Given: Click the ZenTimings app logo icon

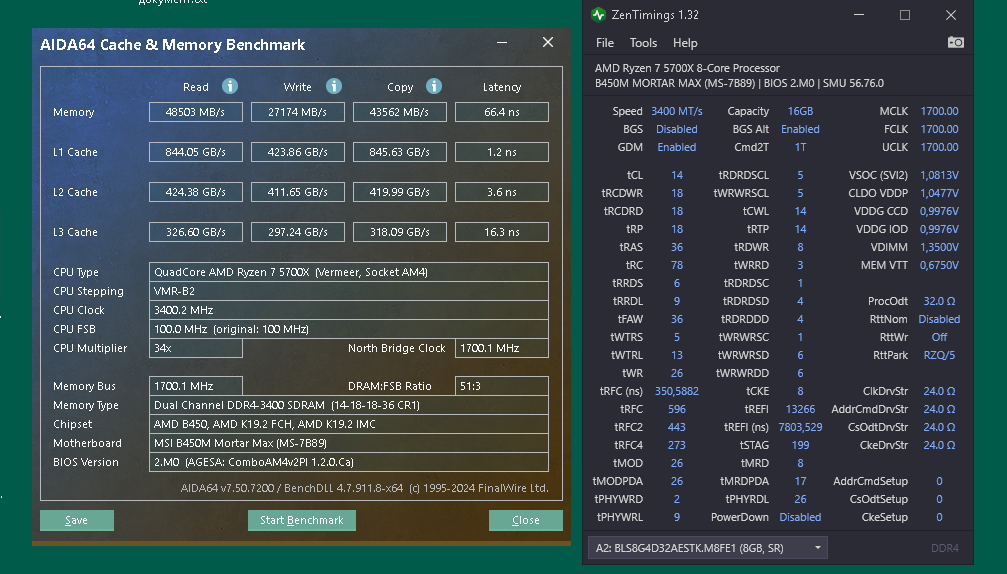Looking at the screenshot, I should (599, 15).
